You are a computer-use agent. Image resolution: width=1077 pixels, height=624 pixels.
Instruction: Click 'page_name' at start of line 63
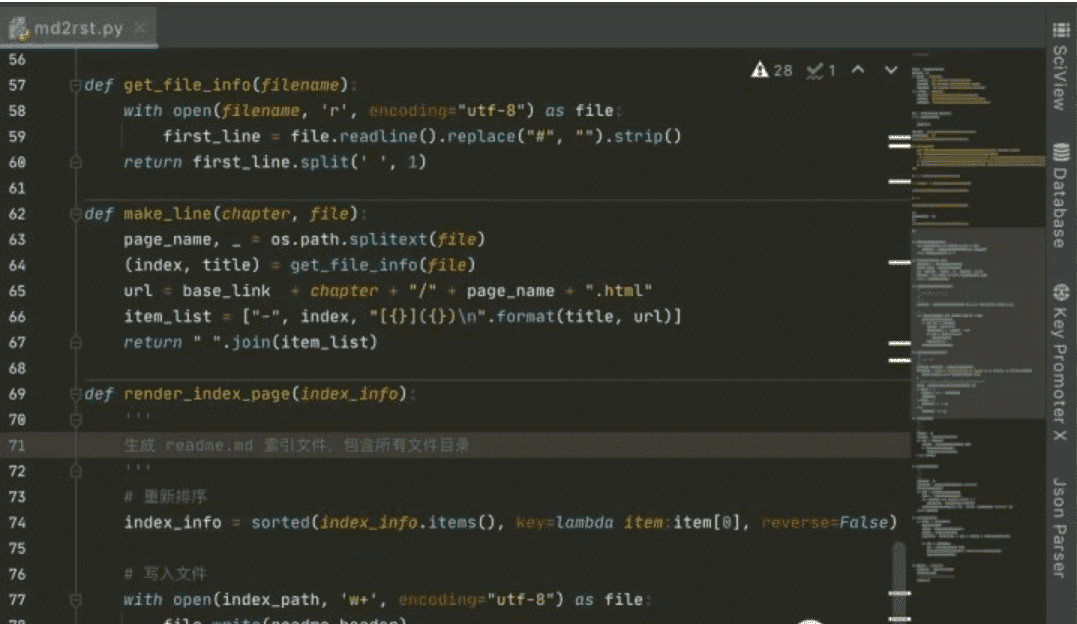point(168,240)
